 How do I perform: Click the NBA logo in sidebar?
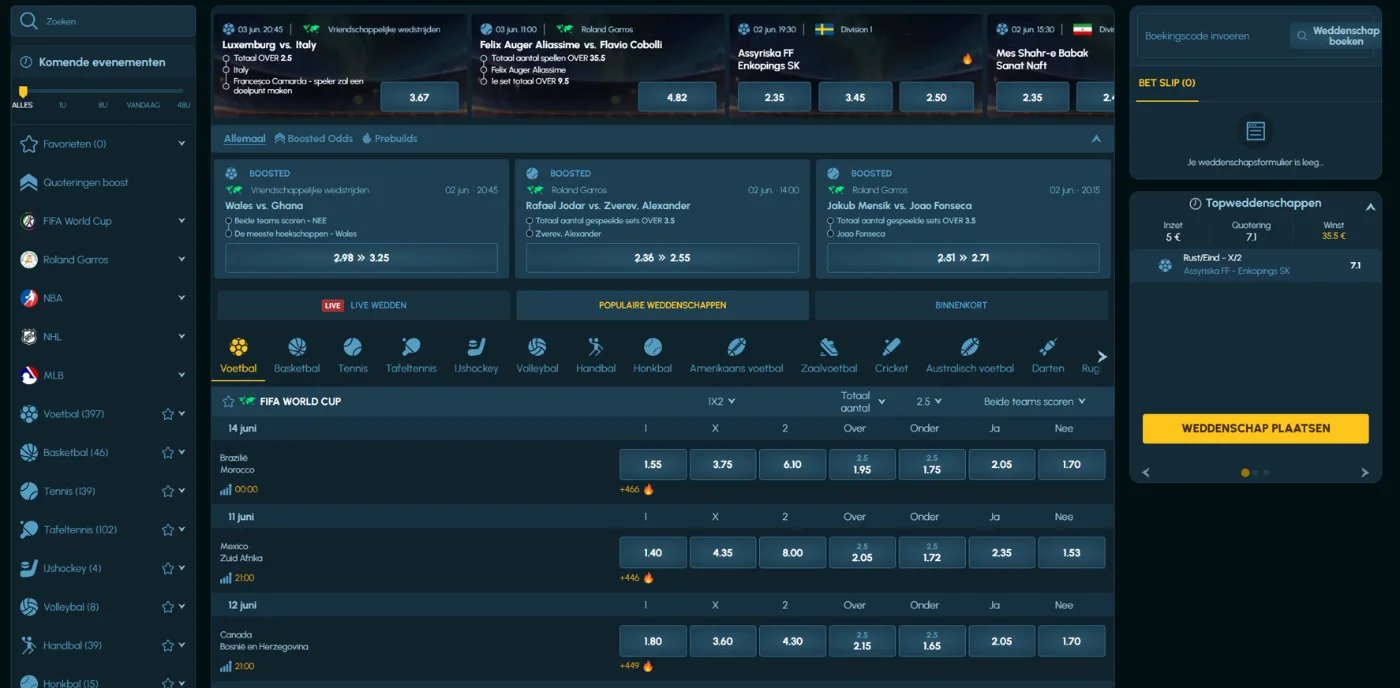click(x=29, y=298)
